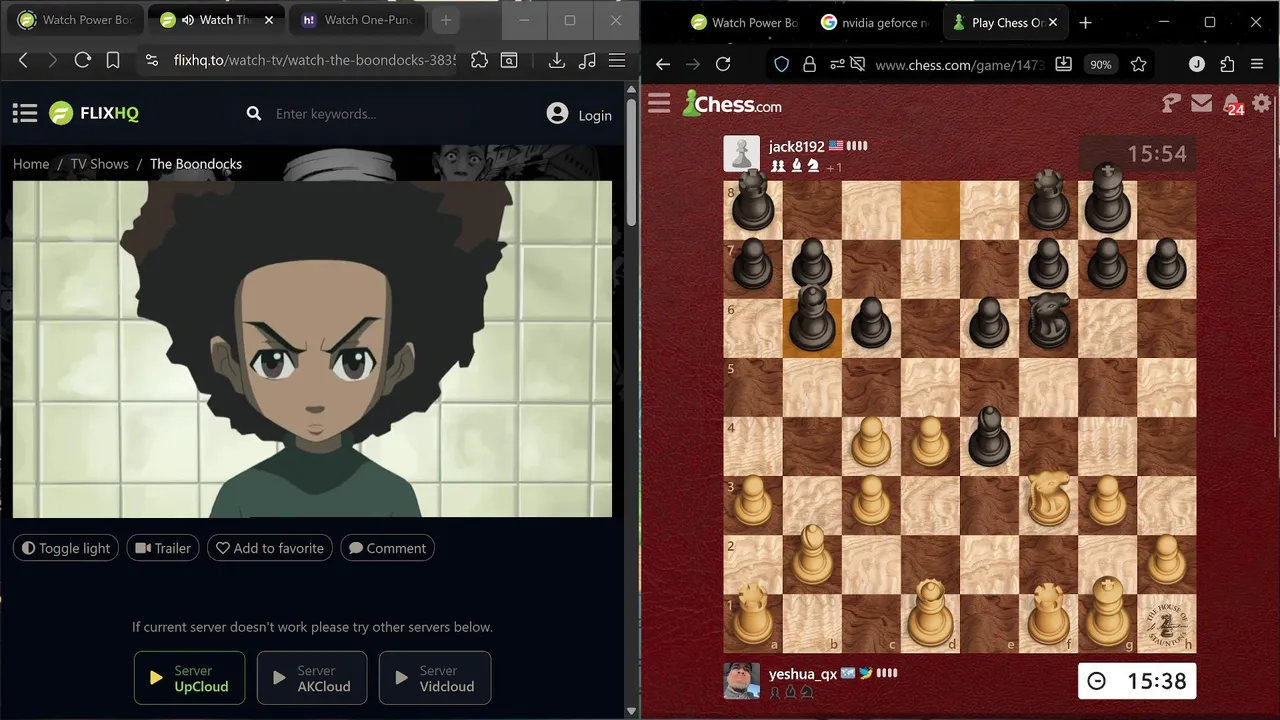
Task: Open Firefox application menu
Action: pyautogui.click(x=1258, y=64)
